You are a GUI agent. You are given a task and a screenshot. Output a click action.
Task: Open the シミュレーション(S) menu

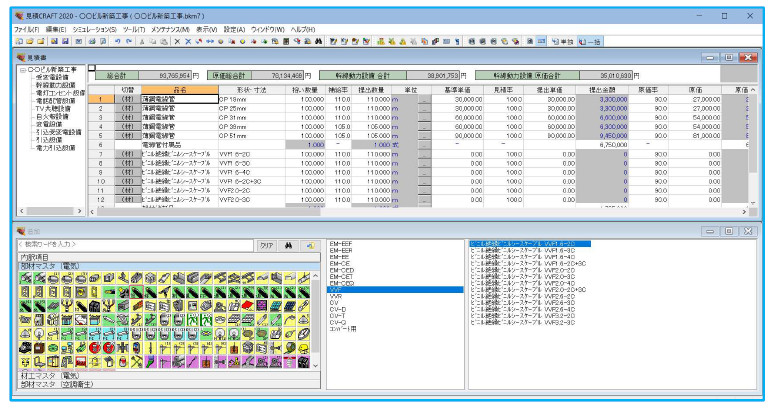click(94, 30)
